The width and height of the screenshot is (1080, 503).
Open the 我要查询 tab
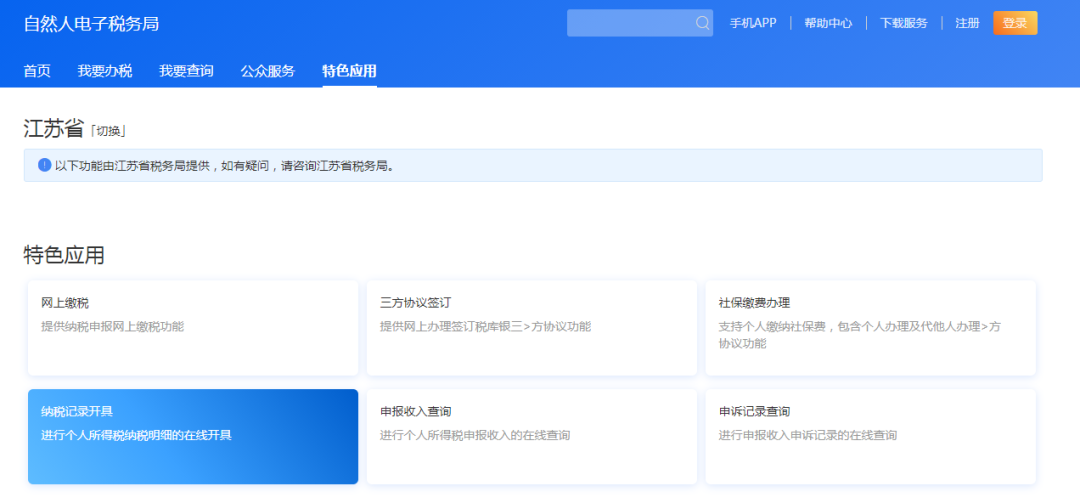coord(186,71)
